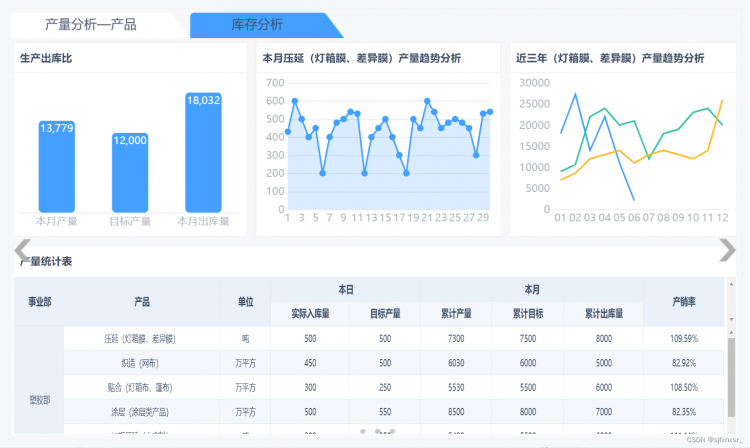This screenshot has height=448, width=750.
Task: Click the 生产出库比 panel title
Action: tap(46, 58)
